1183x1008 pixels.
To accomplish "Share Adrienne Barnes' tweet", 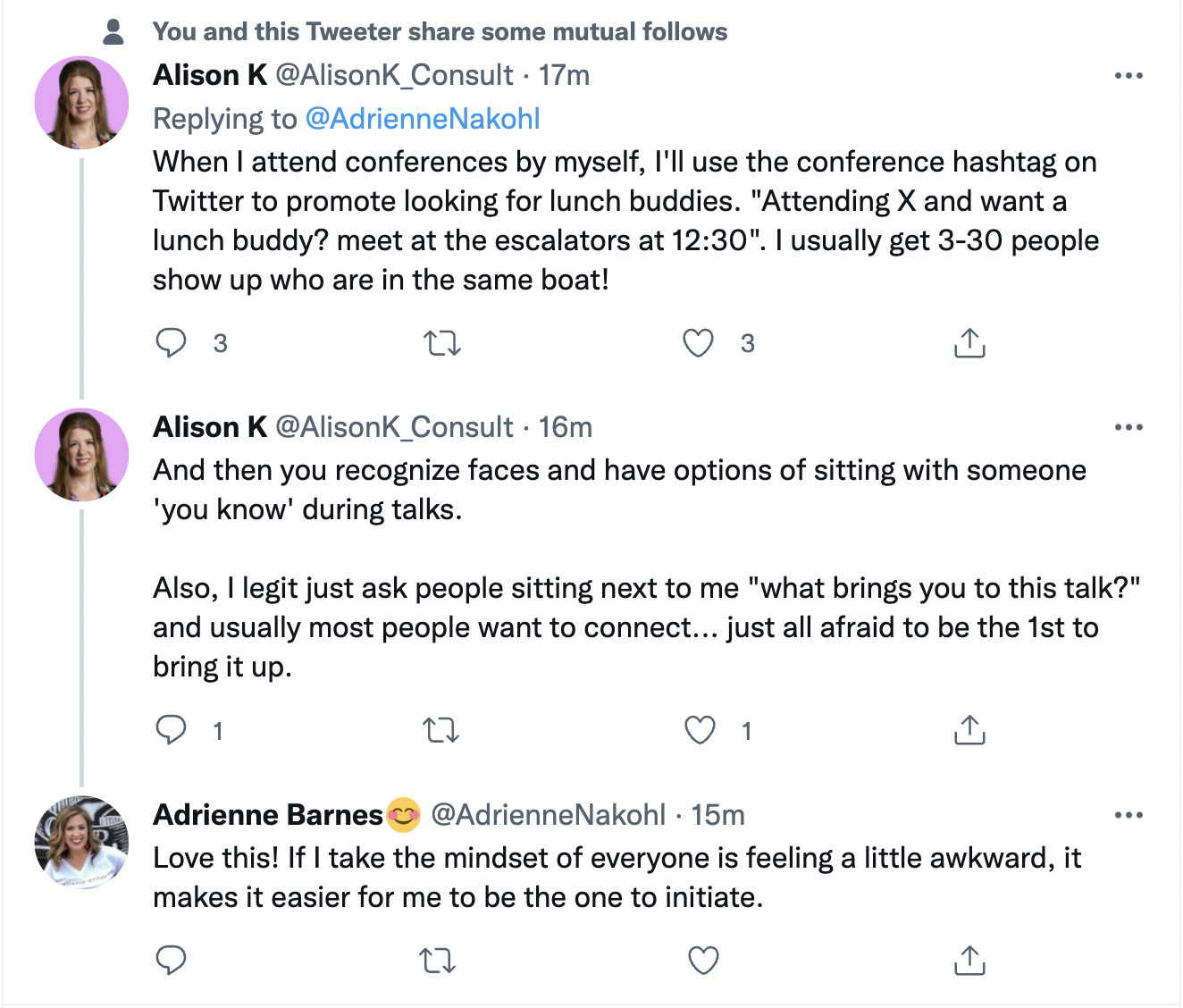I will click(x=969, y=961).
